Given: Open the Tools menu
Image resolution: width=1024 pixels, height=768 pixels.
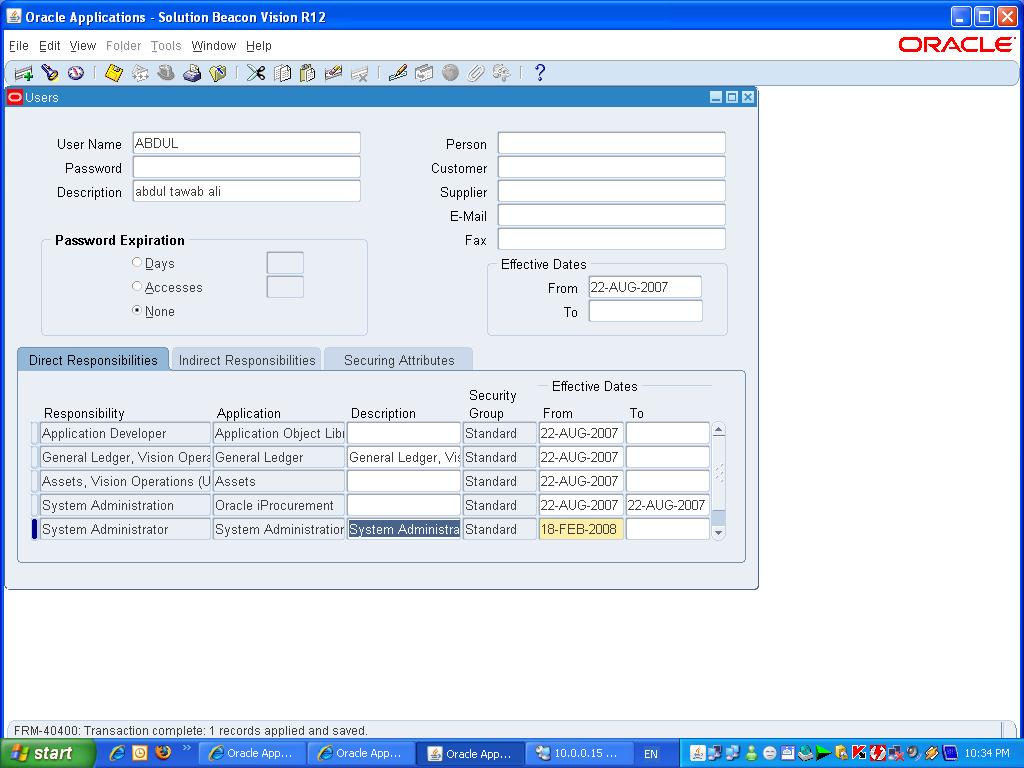Looking at the screenshot, I should pos(166,46).
